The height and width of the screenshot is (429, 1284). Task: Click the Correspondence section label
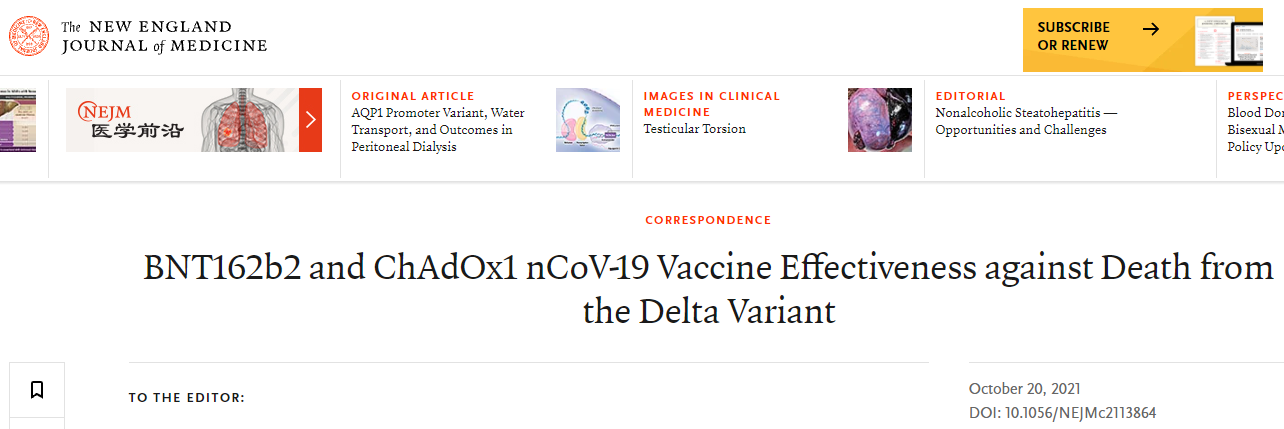coord(708,220)
